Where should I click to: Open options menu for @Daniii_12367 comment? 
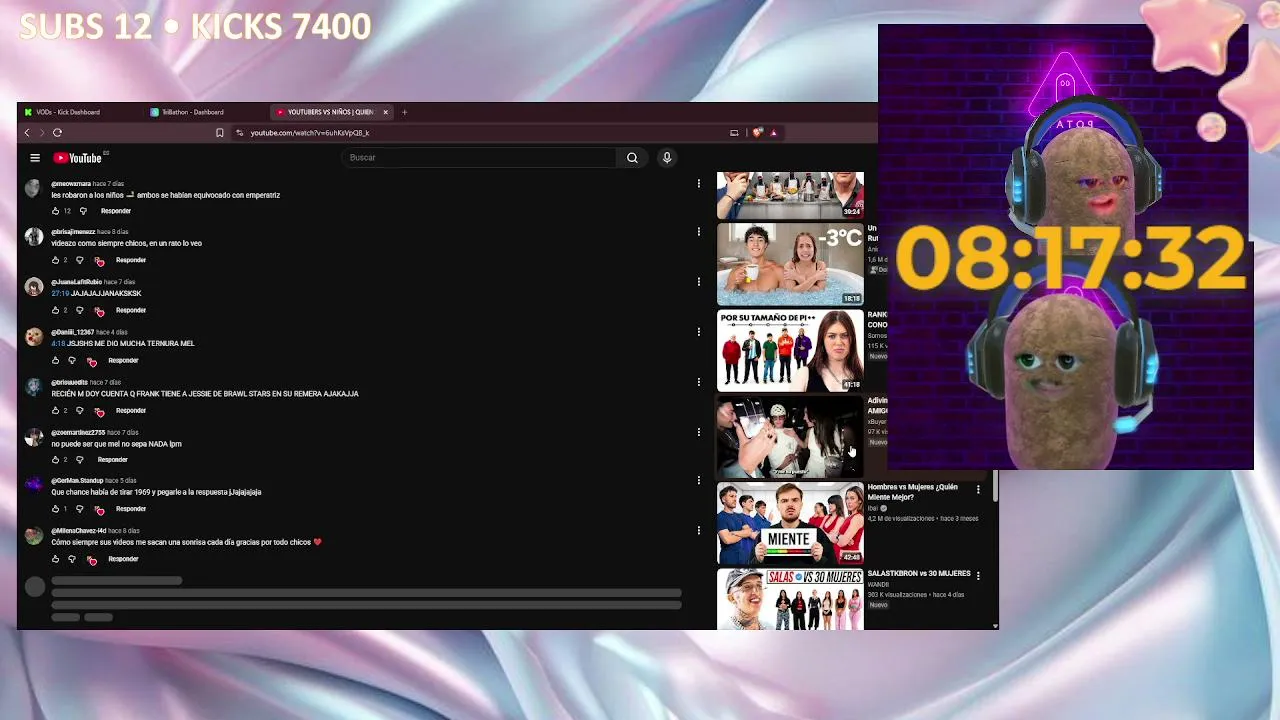coord(698,331)
